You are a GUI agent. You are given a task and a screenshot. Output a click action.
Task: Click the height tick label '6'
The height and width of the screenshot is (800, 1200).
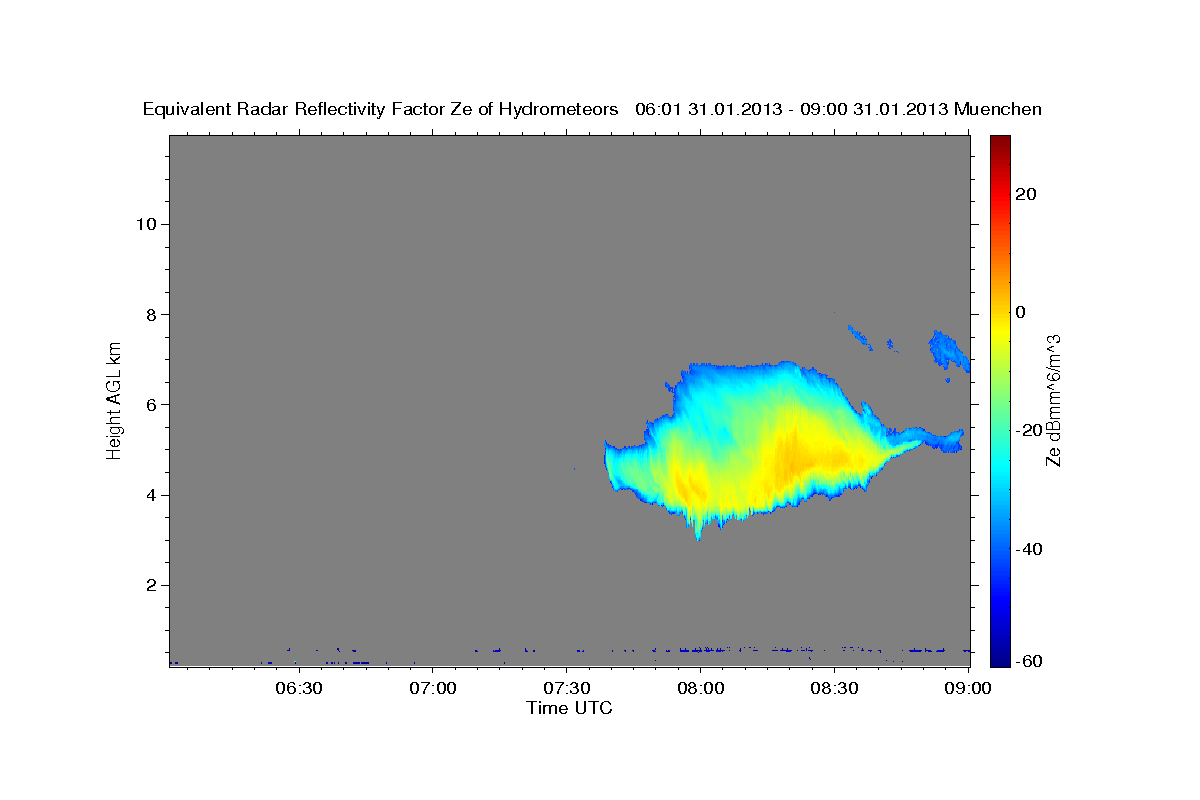click(x=149, y=404)
